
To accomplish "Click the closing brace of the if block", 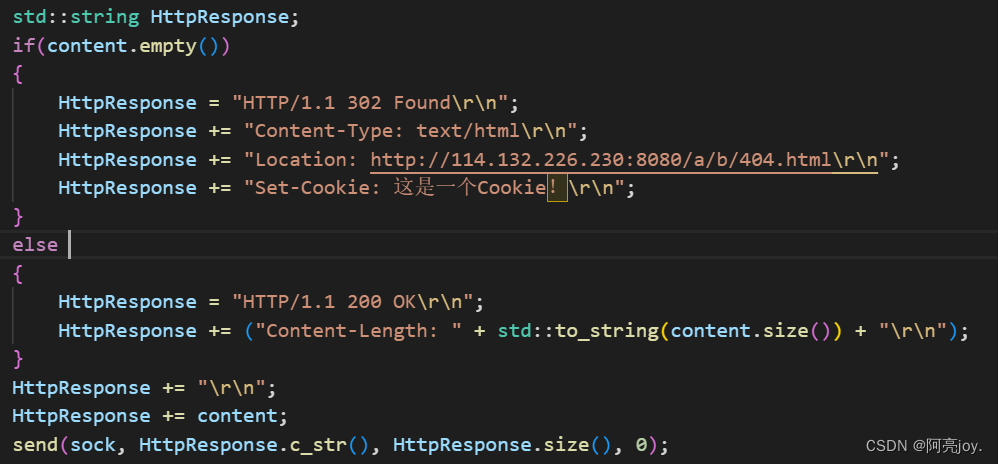I will click(x=17, y=216).
